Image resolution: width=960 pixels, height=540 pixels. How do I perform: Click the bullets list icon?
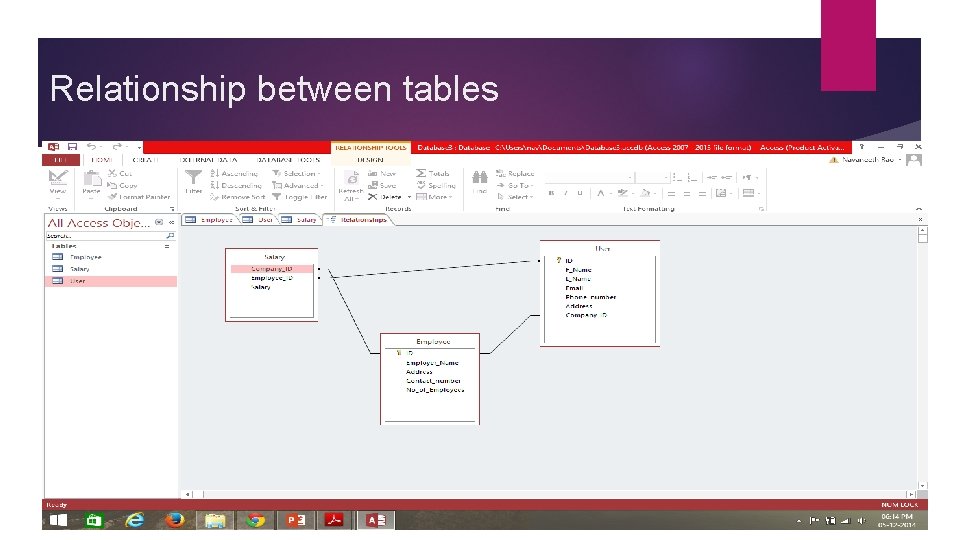pyautogui.click(x=677, y=178)
